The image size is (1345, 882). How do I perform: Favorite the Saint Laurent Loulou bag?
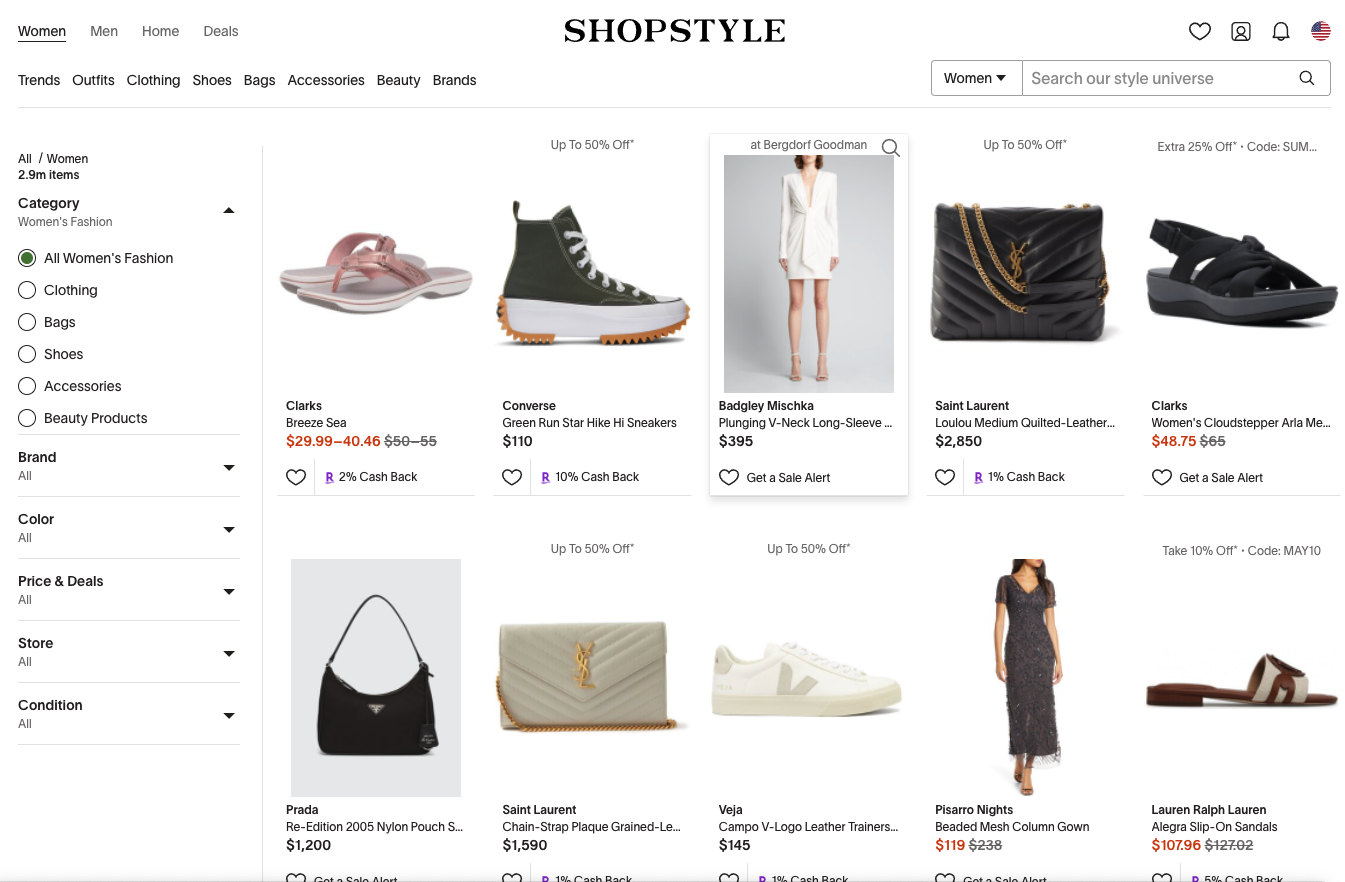click(x=945, y=477)
